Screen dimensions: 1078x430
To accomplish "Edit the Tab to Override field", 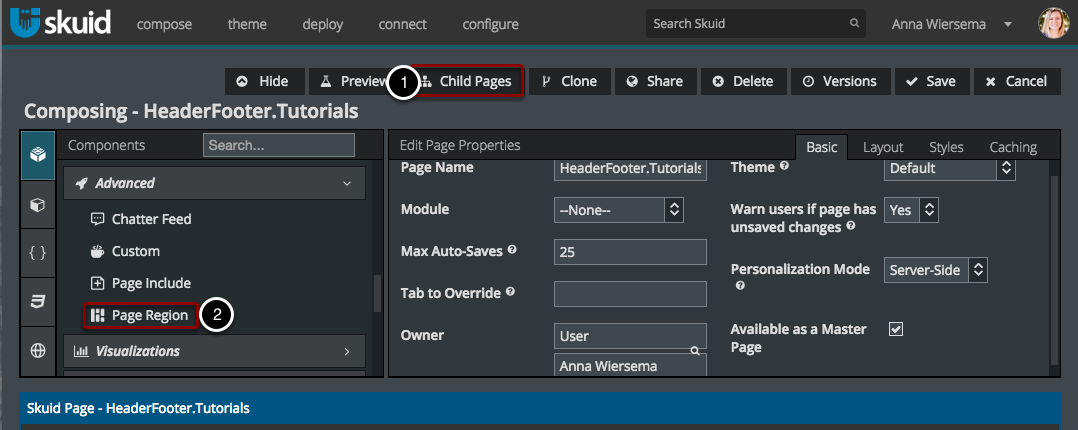I will 630,294.
